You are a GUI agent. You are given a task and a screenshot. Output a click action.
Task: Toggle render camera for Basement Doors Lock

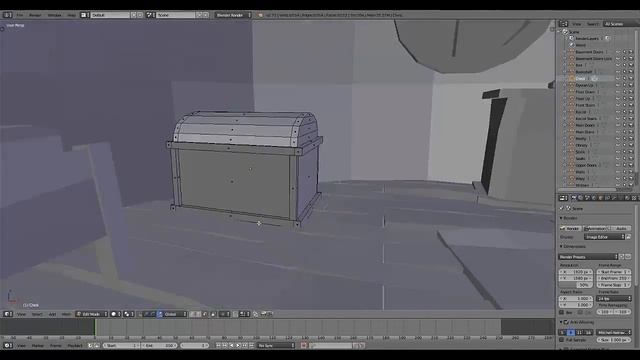(x=631, y=58)
